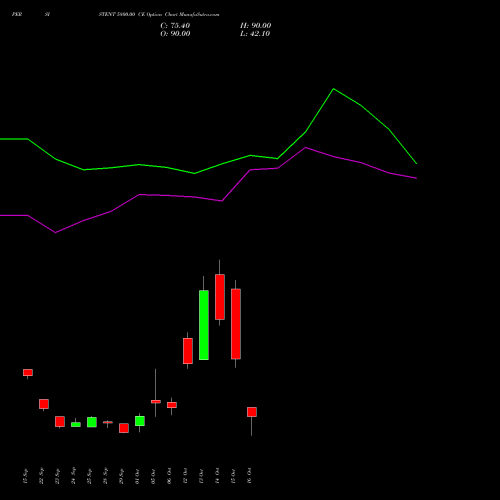This screenshot has width=500, height=500.
Task: Click the close value C: 75.40
Action: pyautogui.click(x=175, y=26)
